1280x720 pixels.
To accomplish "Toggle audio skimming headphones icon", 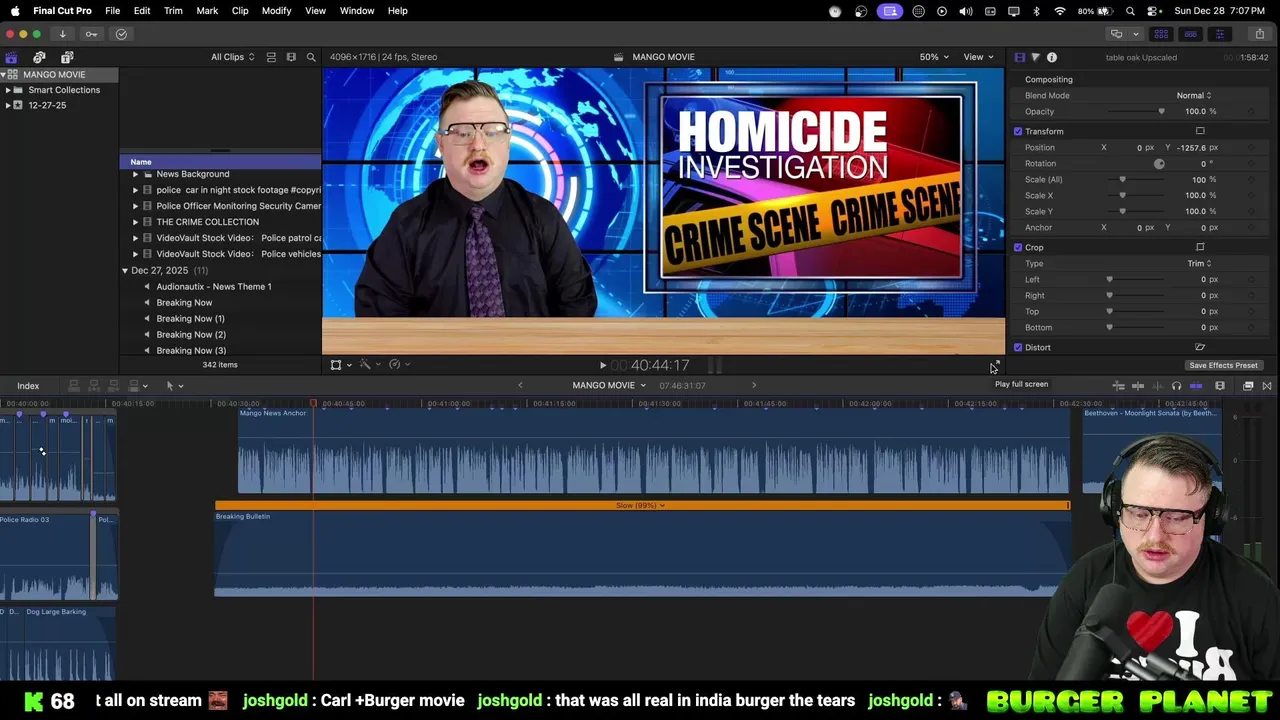I will 1176,386.
